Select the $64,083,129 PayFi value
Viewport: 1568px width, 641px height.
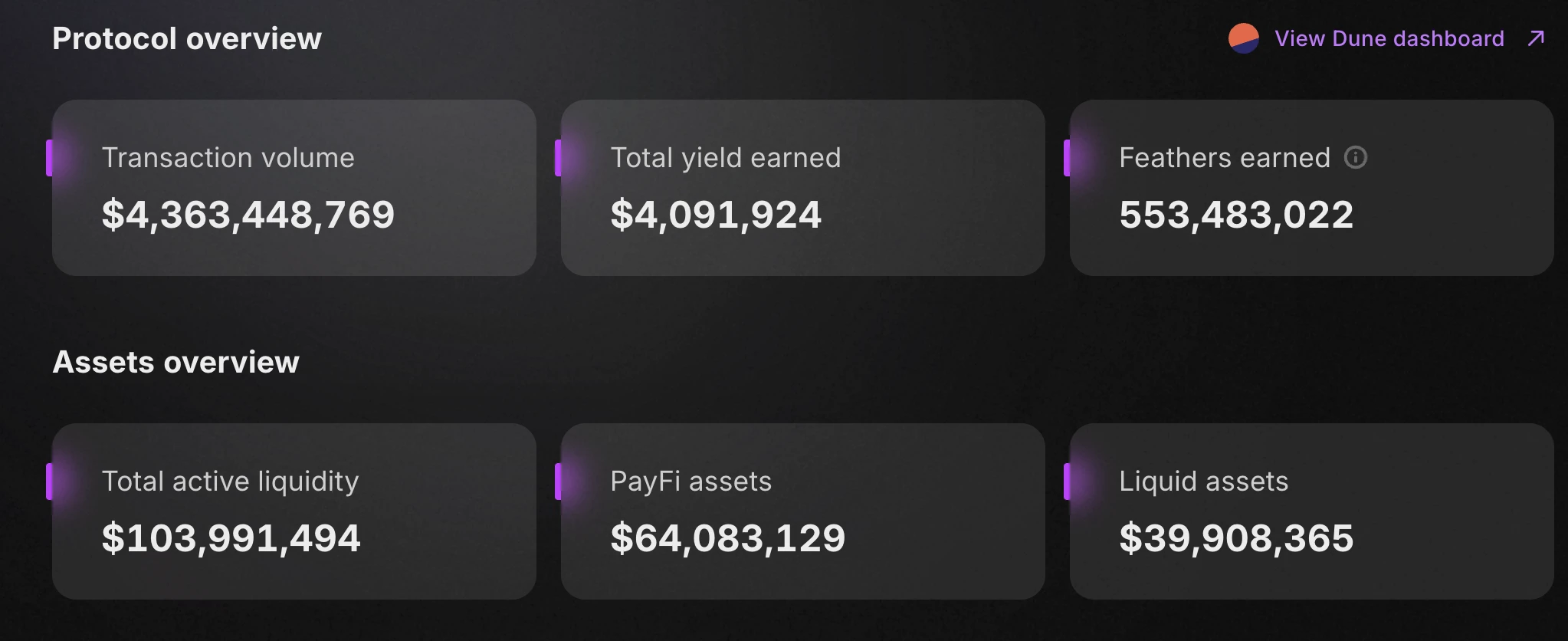[727, 537]
